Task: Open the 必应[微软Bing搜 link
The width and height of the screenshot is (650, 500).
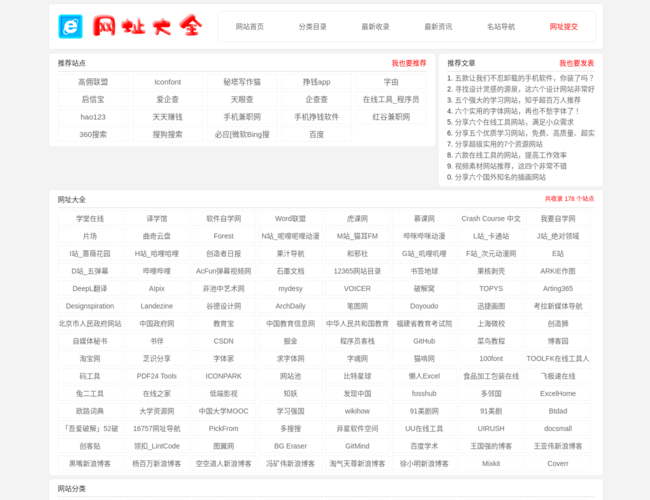Action: [x=242, y=134]
